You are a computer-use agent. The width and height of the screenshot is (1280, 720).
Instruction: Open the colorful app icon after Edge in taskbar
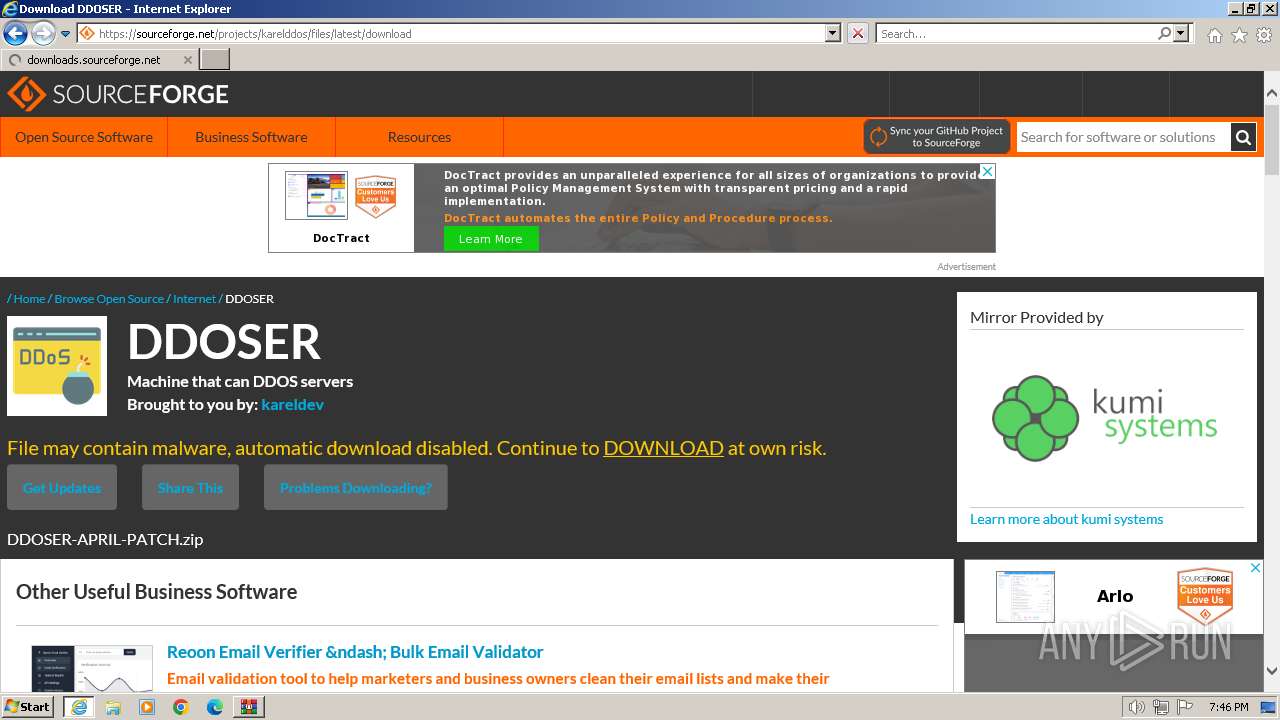249,707
